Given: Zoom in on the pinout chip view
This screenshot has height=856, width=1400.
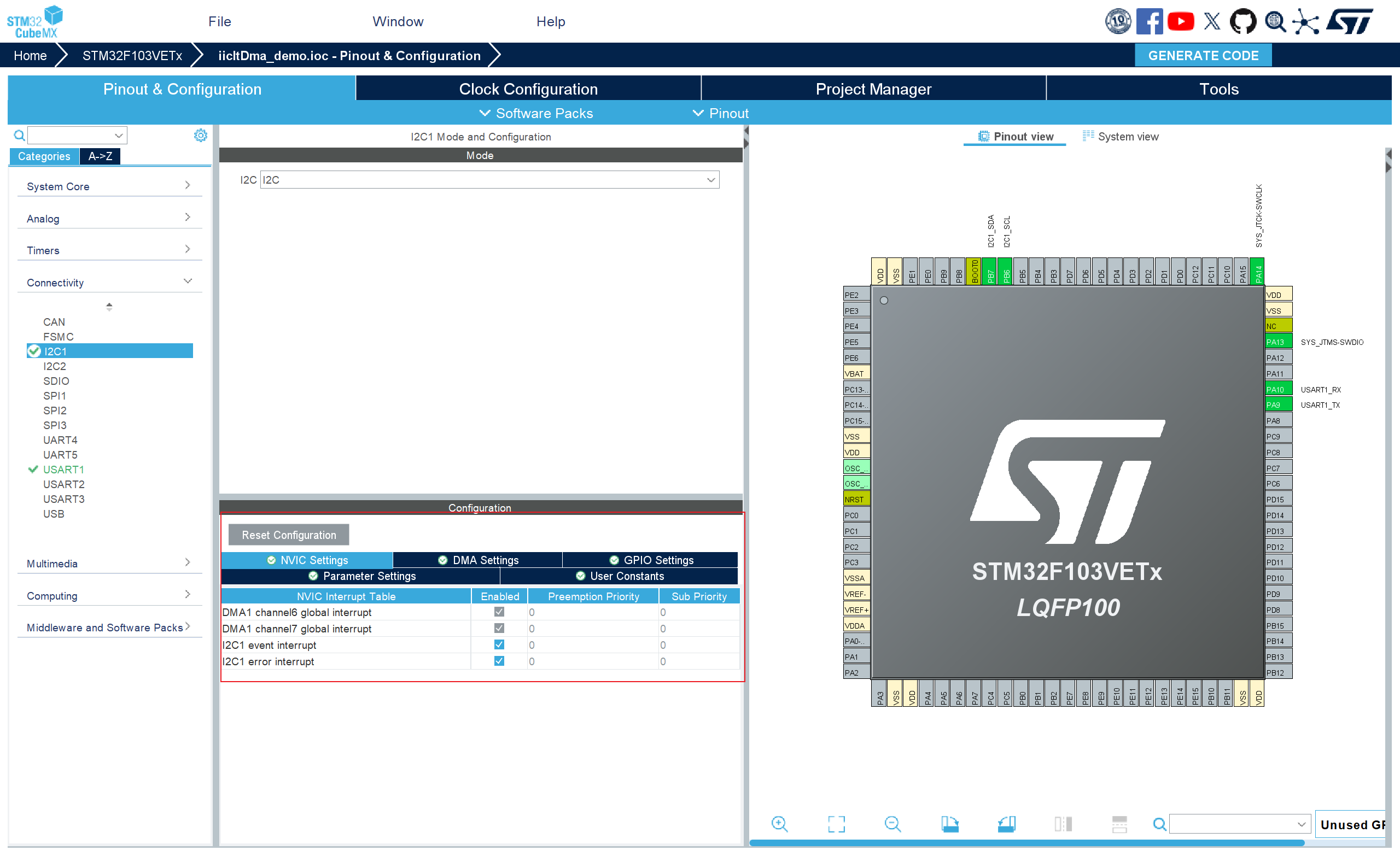Looking at the screenshot, I should coord(779,824).
